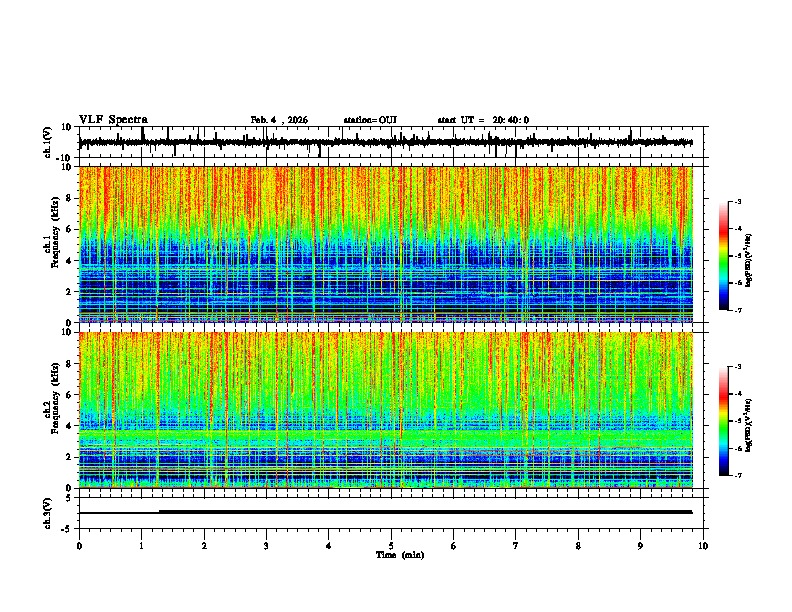Click the time axis tick label '8'
The image size is (792, 612).
tap(578, 546)
